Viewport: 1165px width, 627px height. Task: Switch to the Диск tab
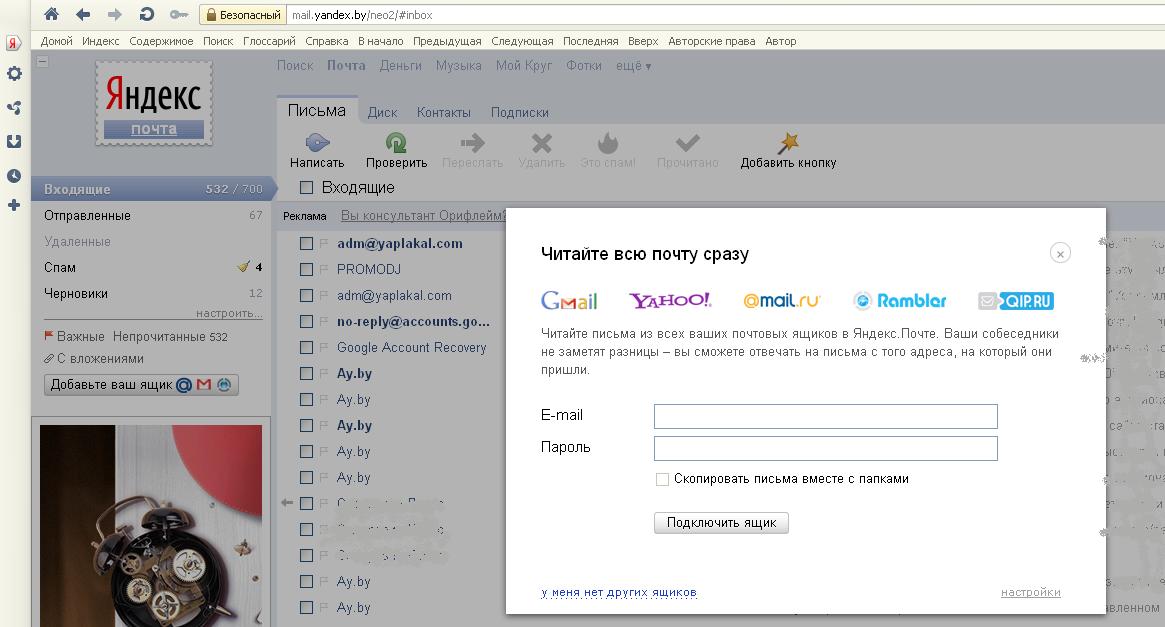382,112
